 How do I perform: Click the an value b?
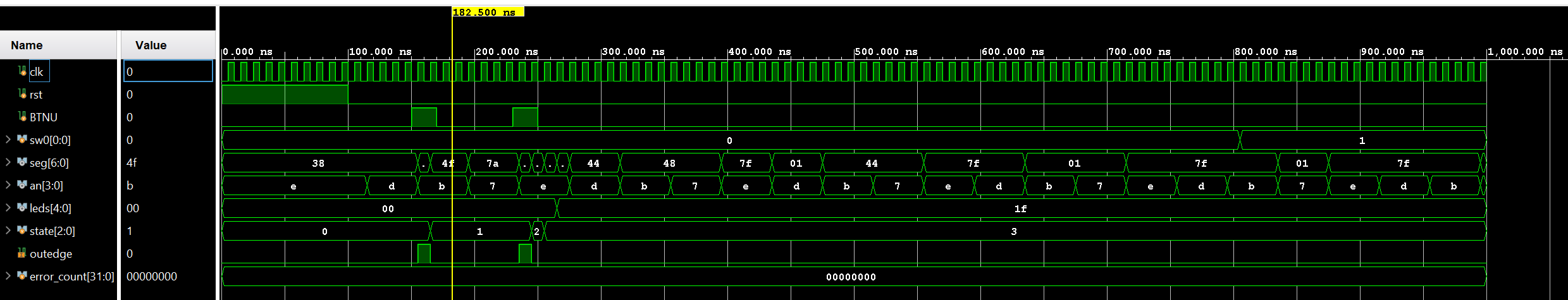coord(130,185)
